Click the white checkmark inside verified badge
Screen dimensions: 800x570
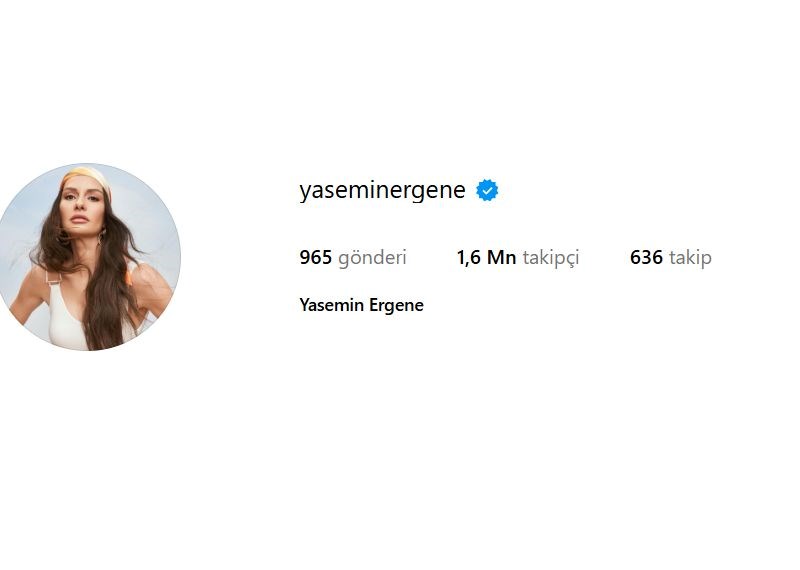point(487,191)
